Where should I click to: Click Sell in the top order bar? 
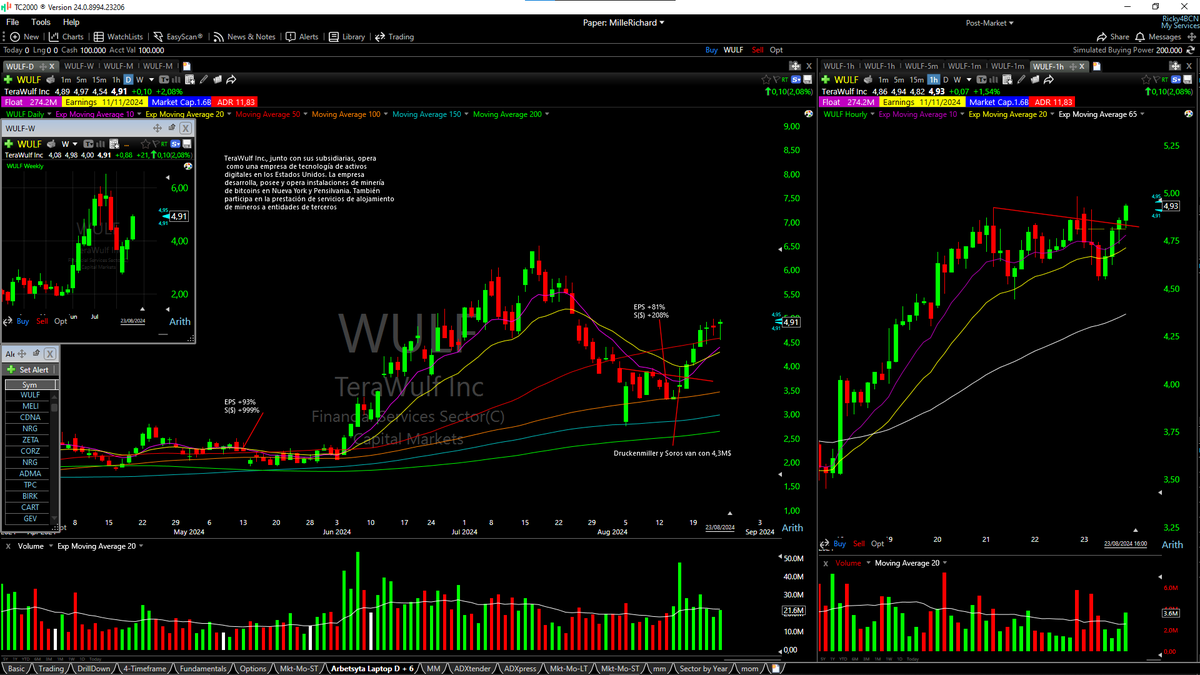(x=757, y=49)
